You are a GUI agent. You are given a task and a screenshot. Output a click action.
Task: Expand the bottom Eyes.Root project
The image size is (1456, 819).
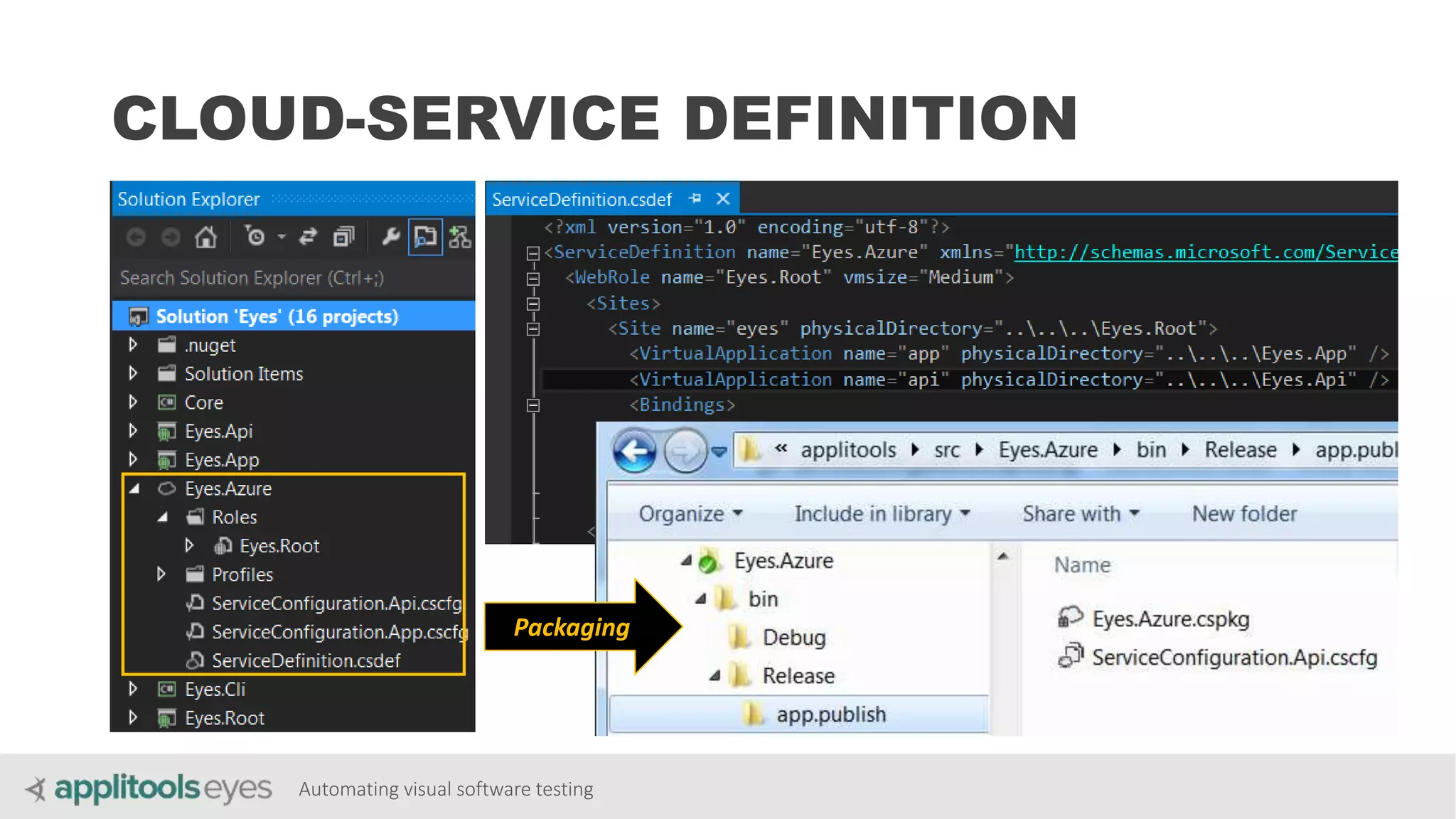[133, 717]
